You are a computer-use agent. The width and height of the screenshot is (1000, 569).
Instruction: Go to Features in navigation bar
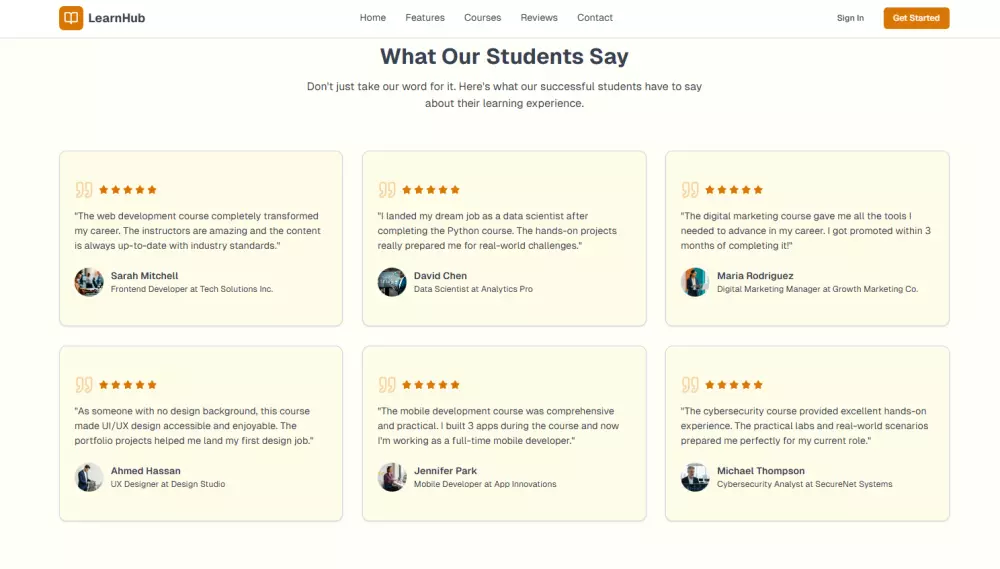coord(425,18)
